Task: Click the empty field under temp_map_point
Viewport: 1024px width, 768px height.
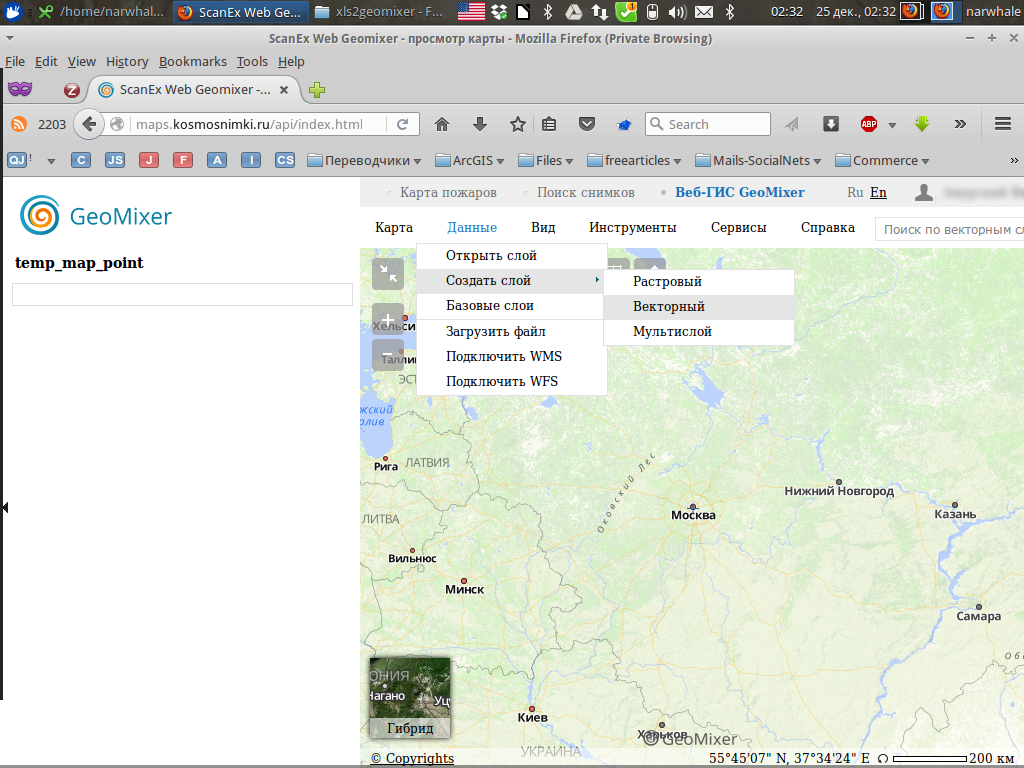Action: [182, 295]
